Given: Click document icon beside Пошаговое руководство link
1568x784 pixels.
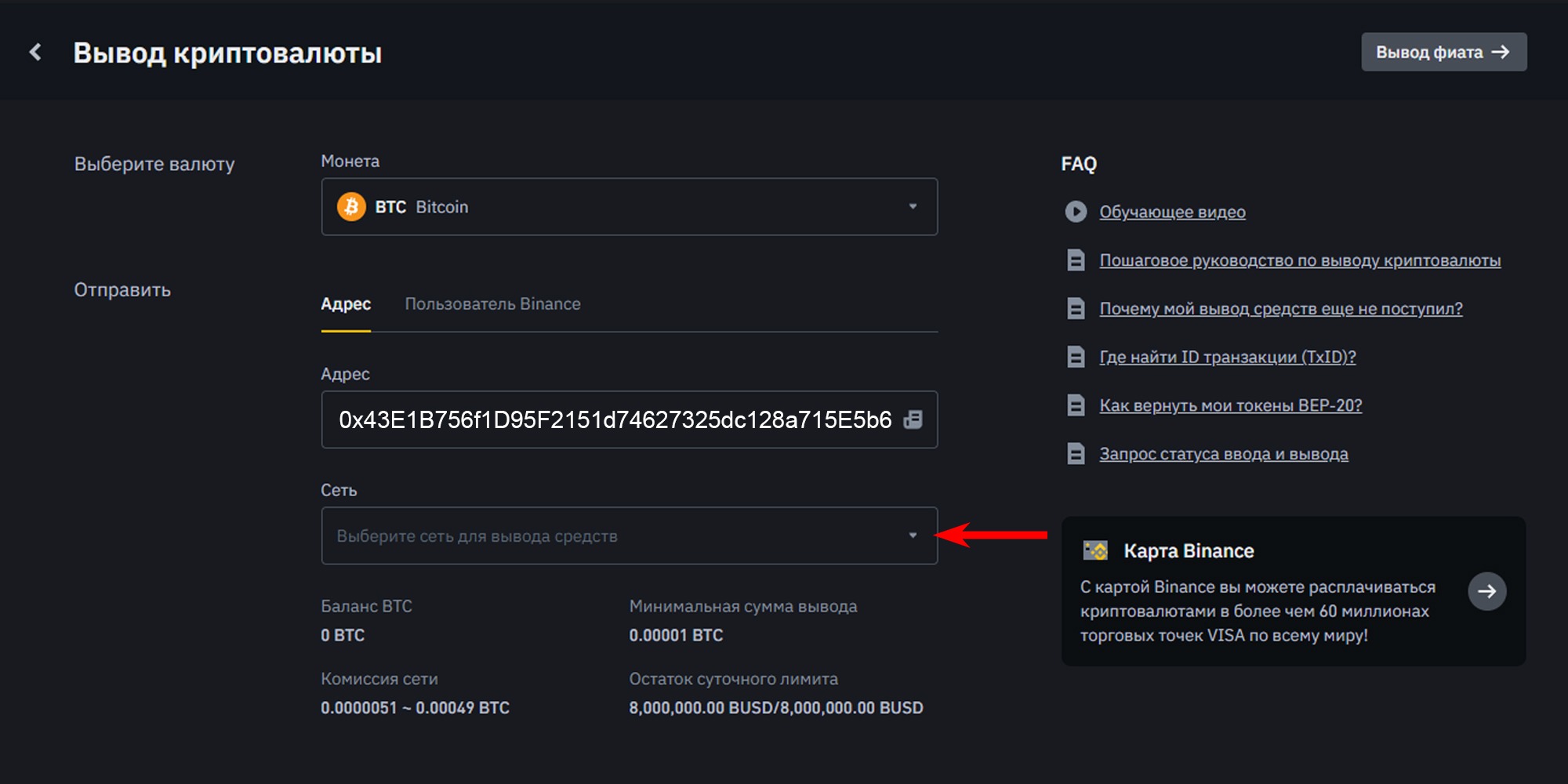Looking at the screenshot, I should click(x=1076, y=260).
